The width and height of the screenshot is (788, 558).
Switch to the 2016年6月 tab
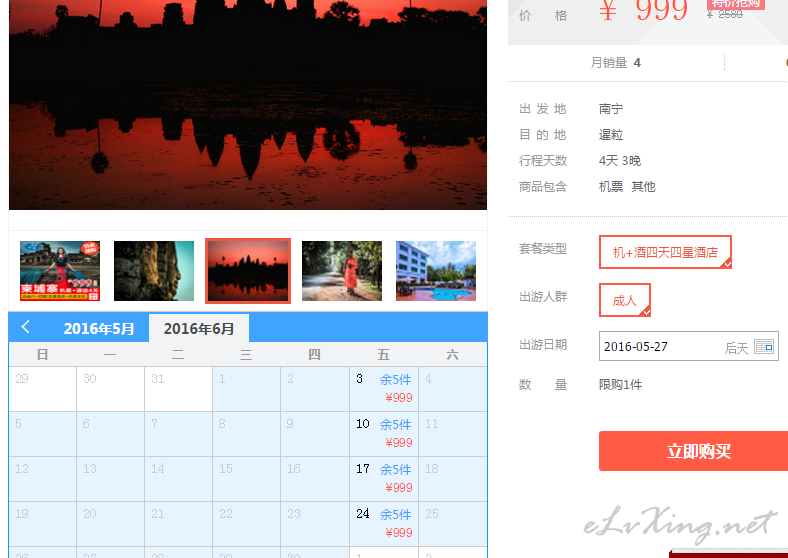(199, 329)
